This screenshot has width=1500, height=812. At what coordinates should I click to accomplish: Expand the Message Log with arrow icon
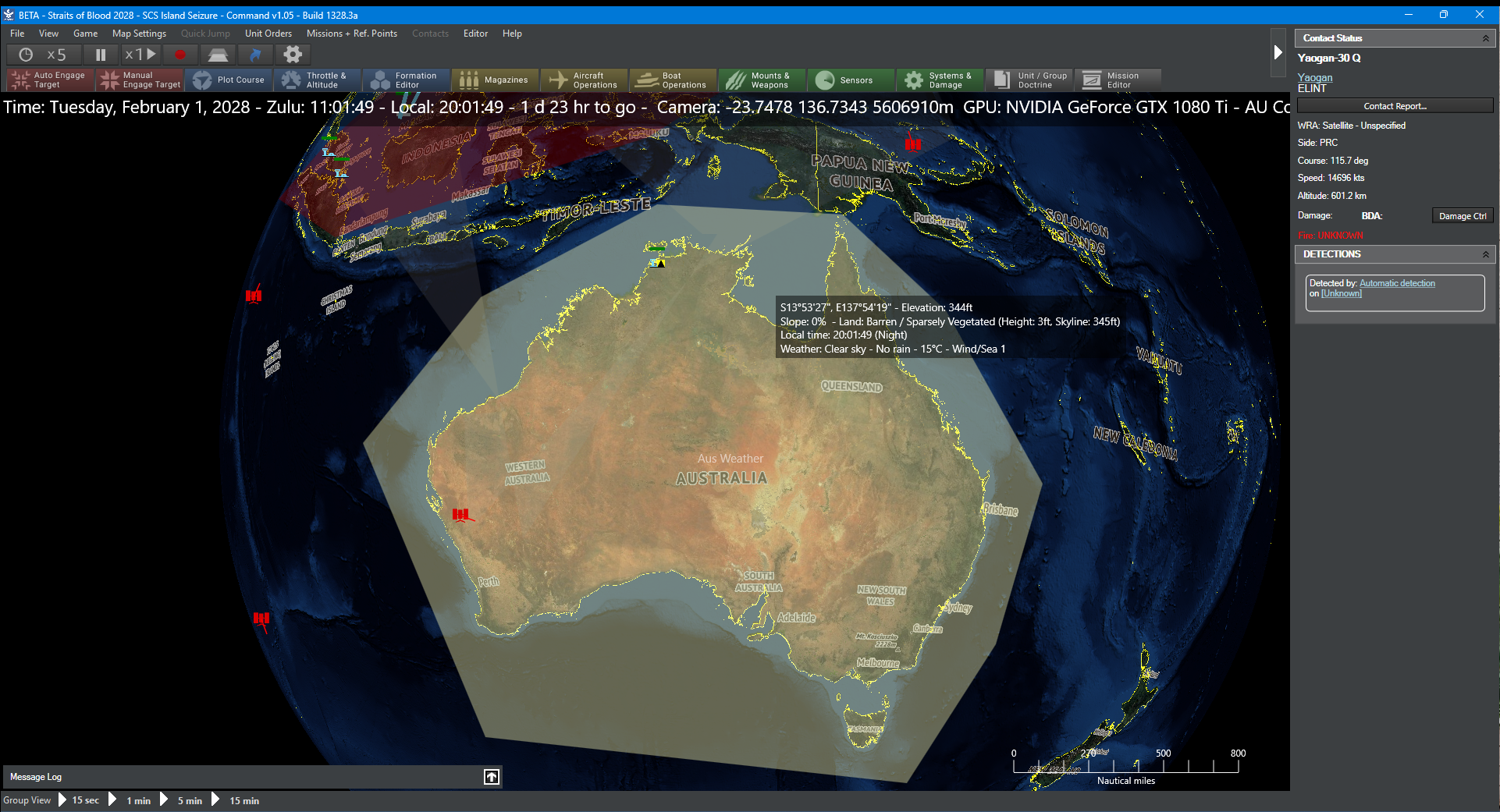point(492,777)
